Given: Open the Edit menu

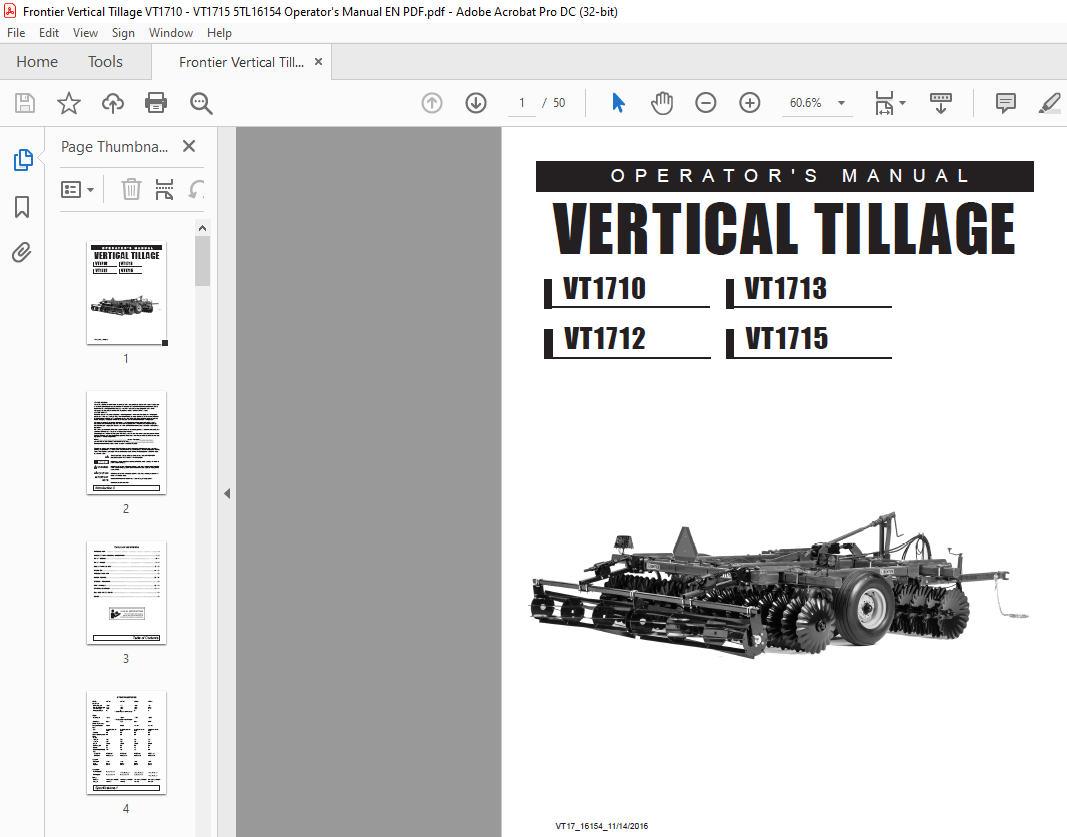Looking at the screenshot, I should [48, 33].
